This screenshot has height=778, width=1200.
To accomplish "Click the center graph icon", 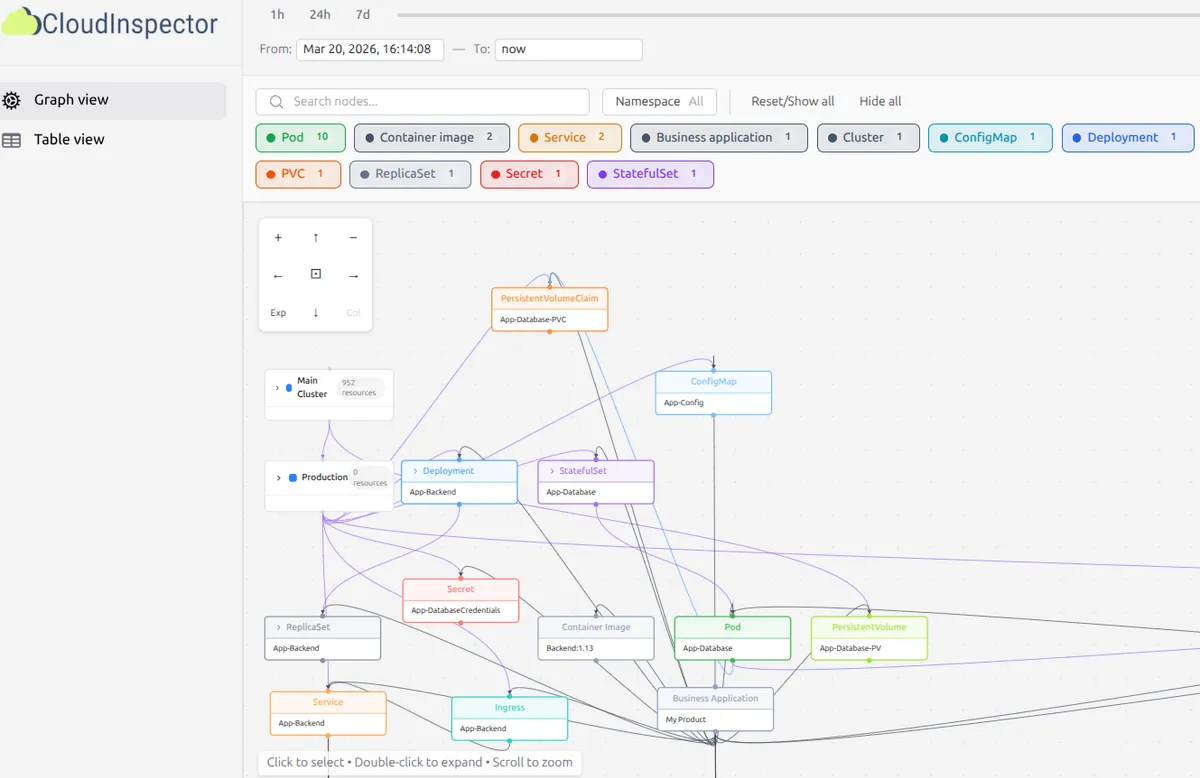I will 315,273.
